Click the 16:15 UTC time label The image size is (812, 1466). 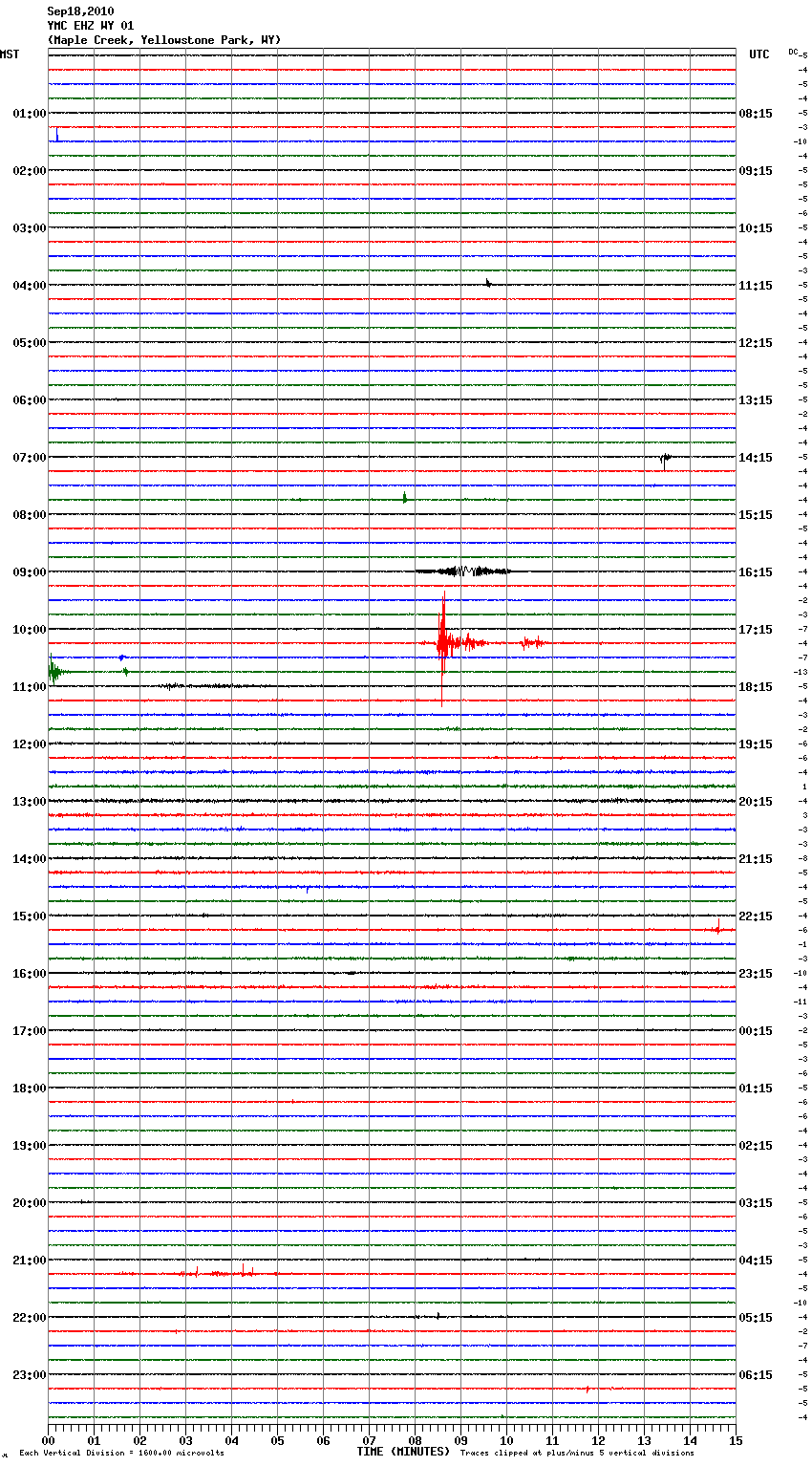click(x=756, y=572)
